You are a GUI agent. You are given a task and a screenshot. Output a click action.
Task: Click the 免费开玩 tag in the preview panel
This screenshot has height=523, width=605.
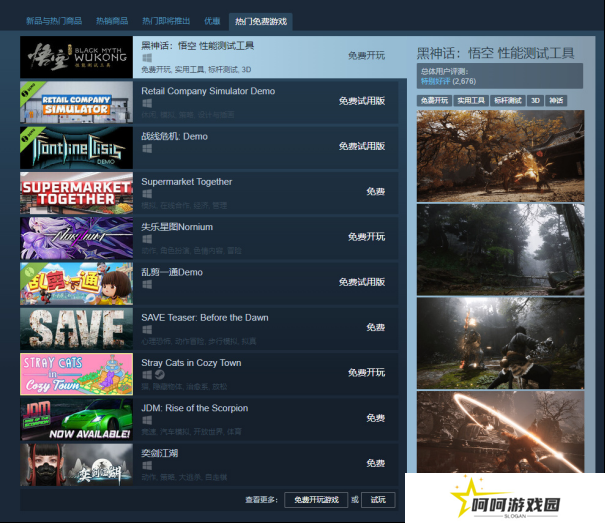[x=434, y=101]
